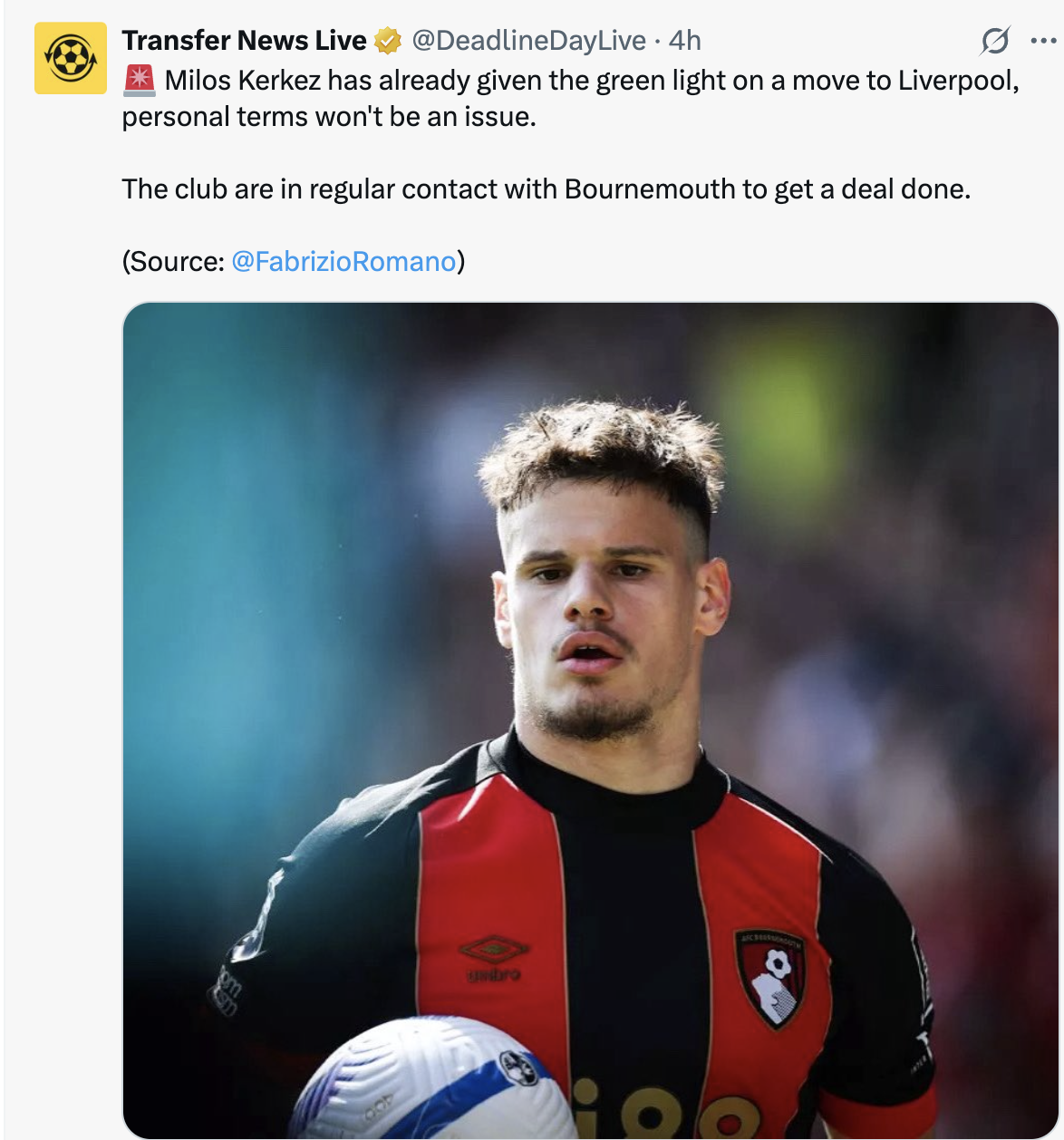Click the word Liverpool in the tweet
This screenshot has height=1140, width=1064.
coord(956,81)
